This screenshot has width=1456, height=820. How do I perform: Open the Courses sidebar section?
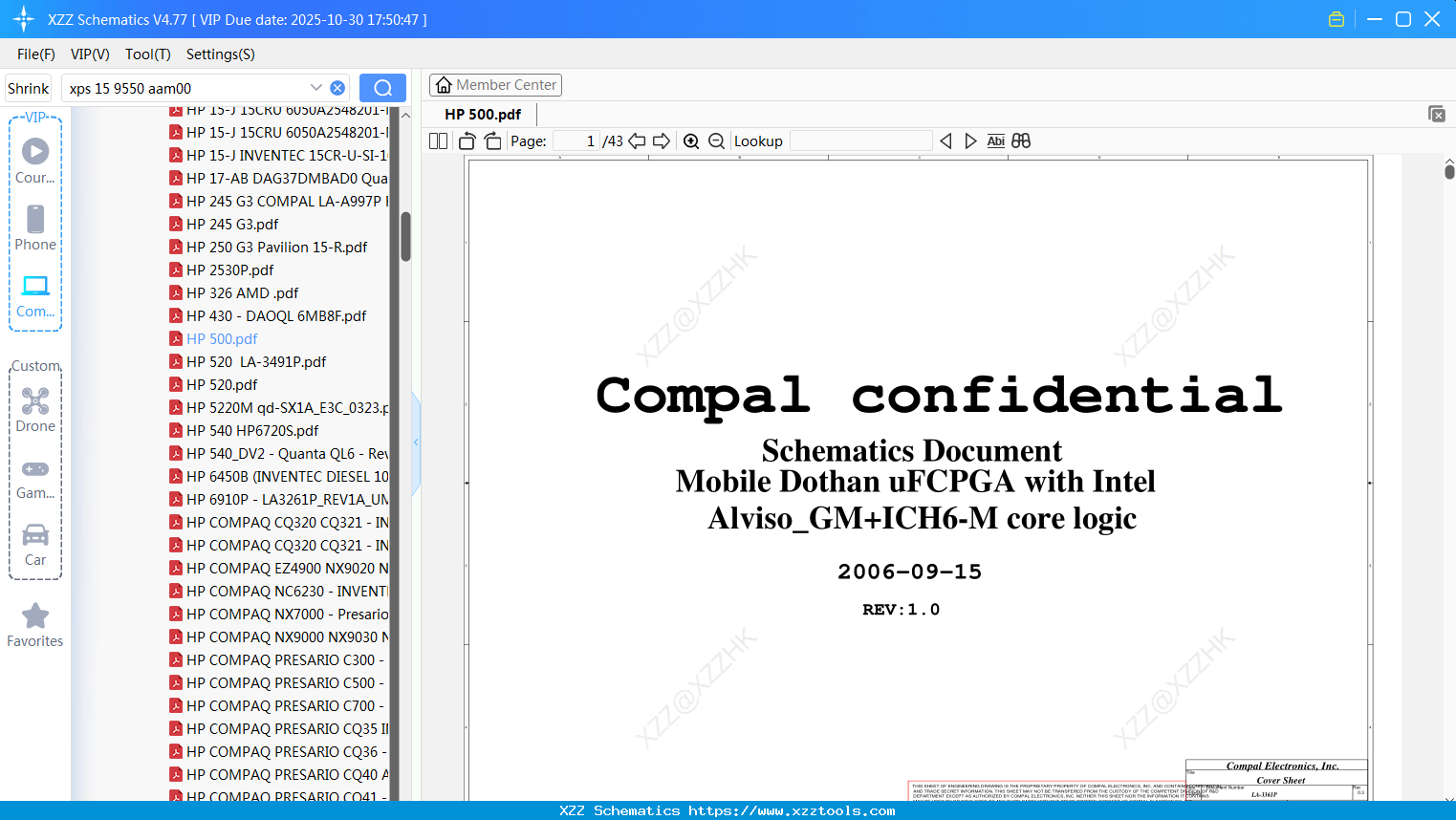35,162
